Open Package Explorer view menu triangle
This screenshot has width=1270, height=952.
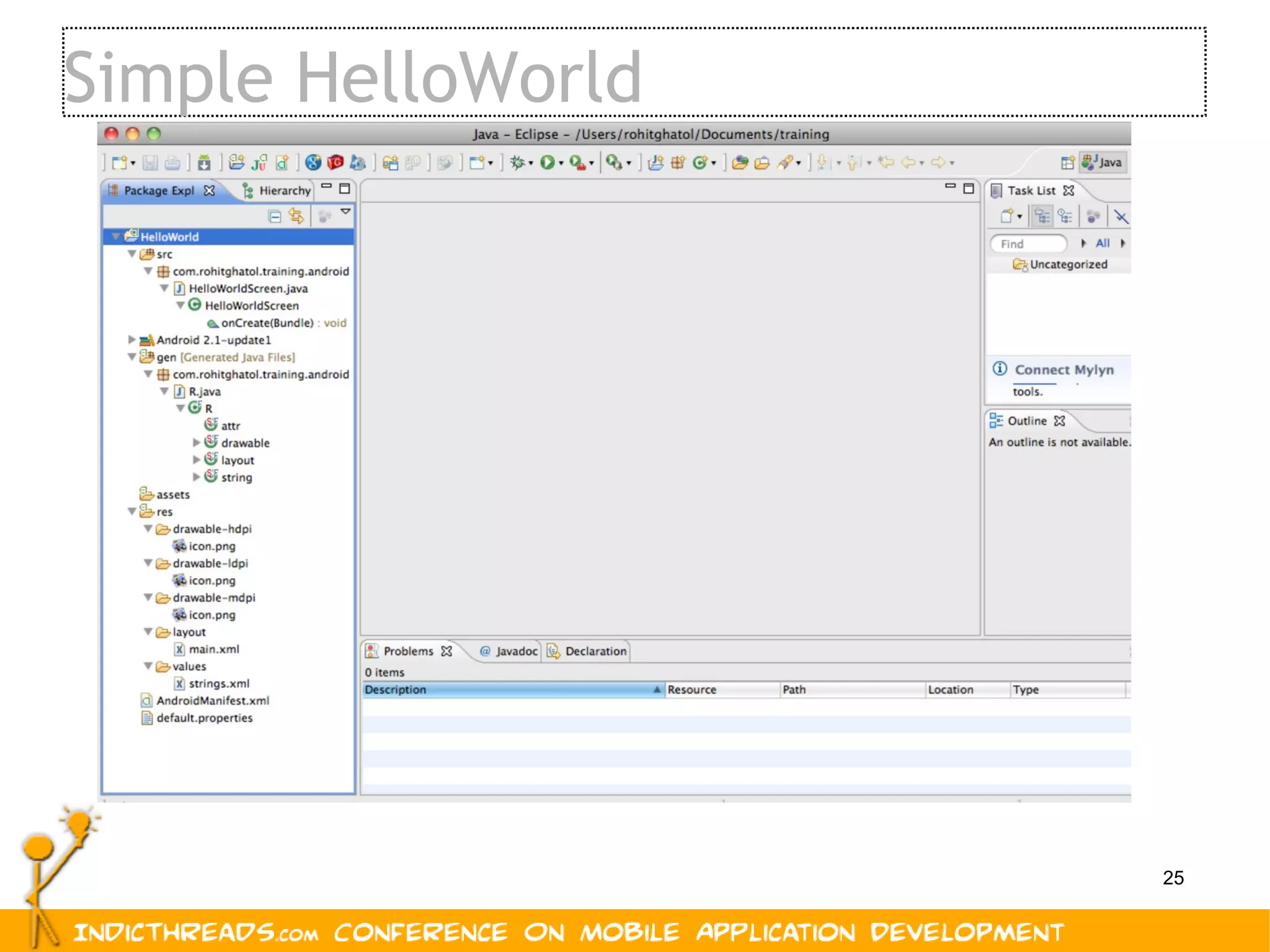coord(345,212)
